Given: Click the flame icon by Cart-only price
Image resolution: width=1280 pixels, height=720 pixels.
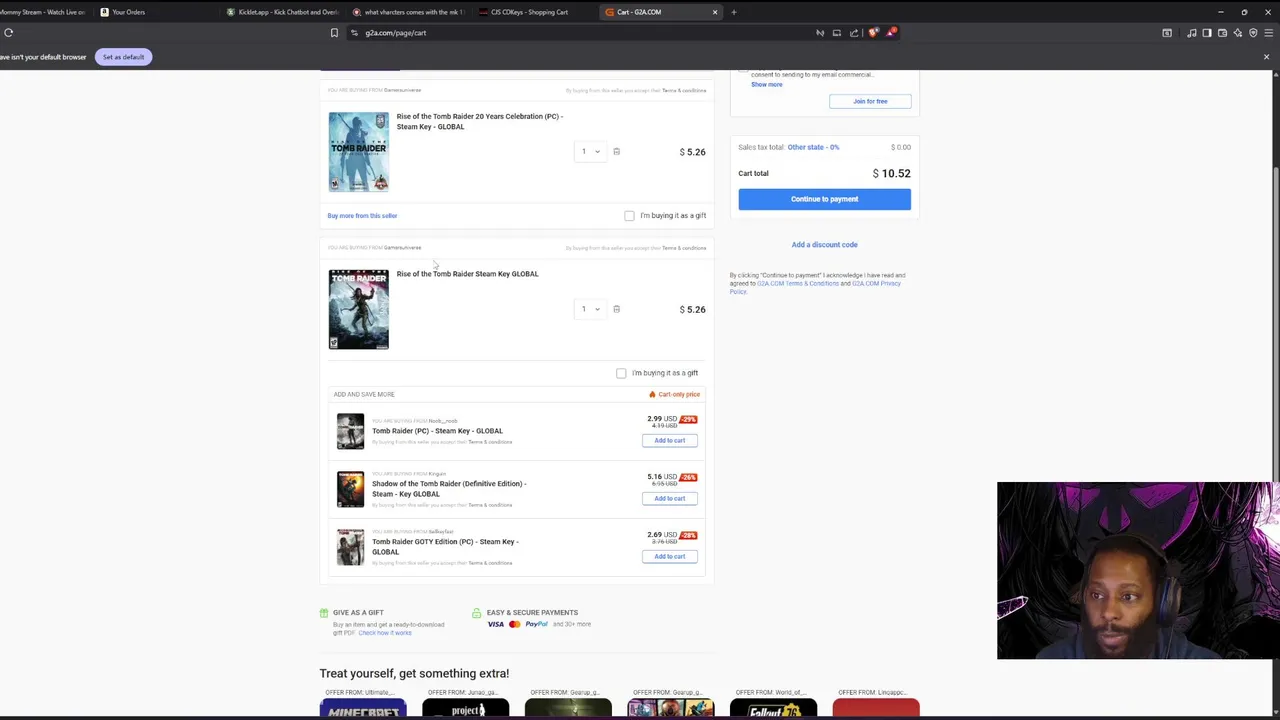Looking at the screenshot, I should pyautogui.click(x=652, y=394).
